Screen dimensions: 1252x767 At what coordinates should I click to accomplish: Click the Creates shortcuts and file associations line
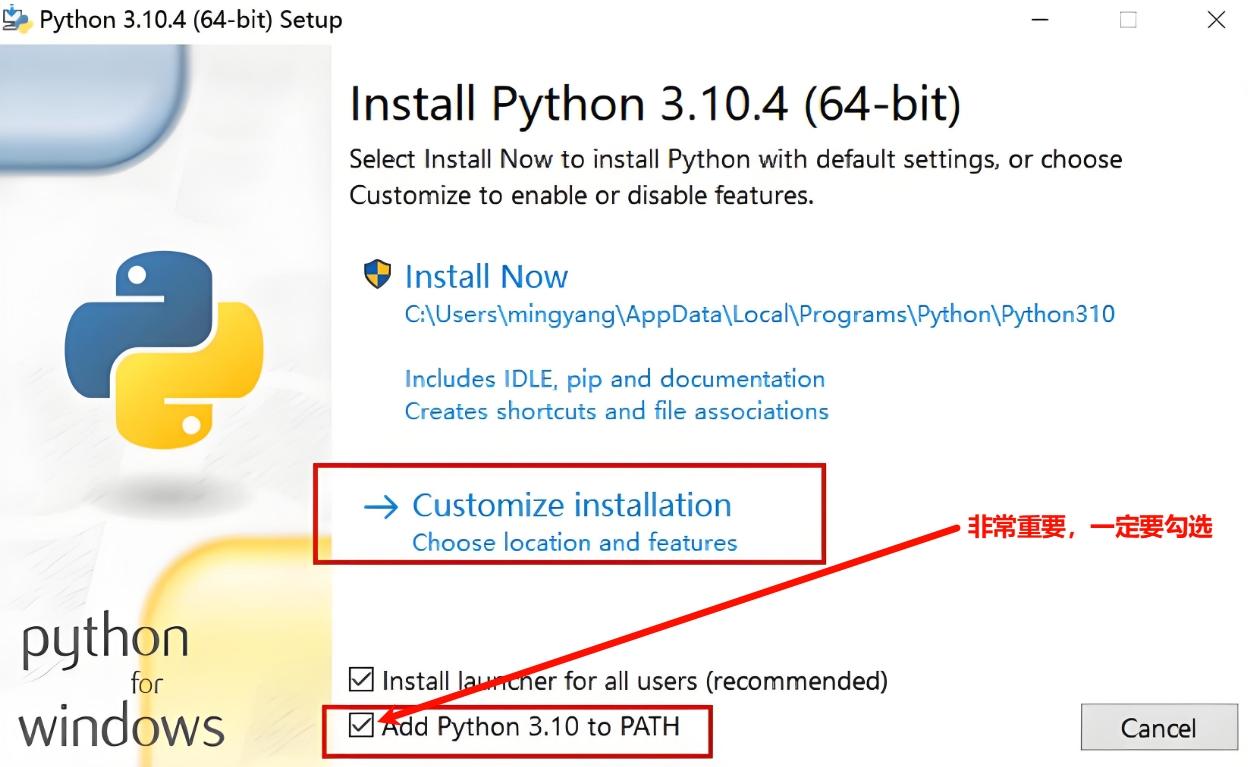(x=616, y=411)
